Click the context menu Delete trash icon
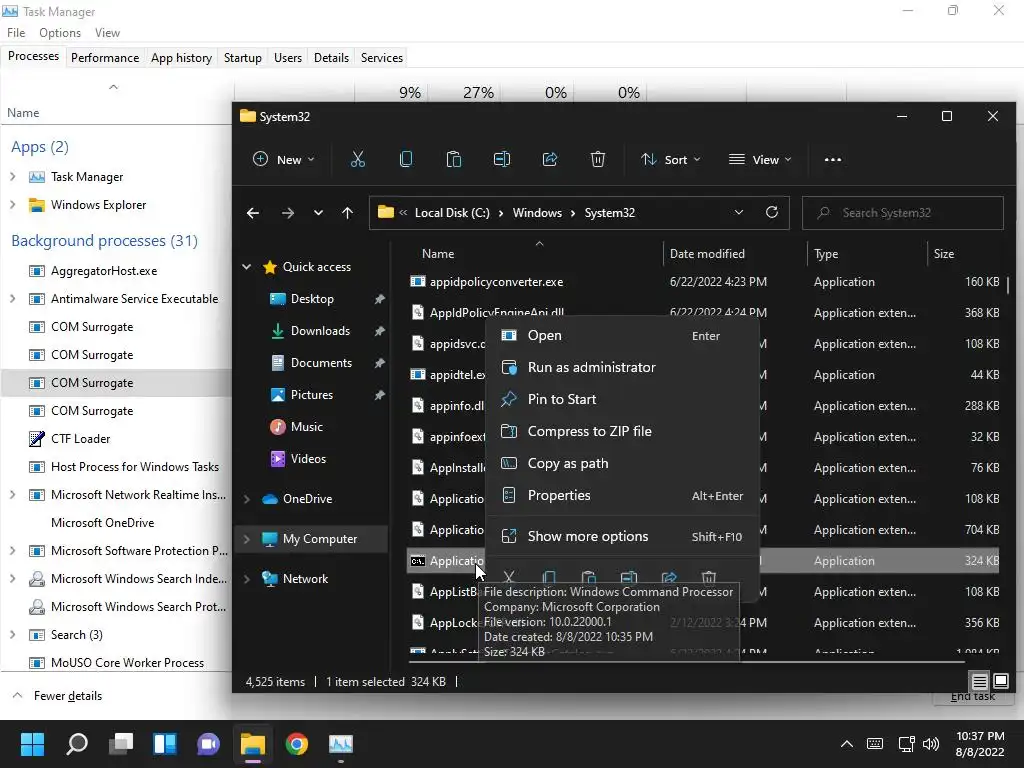The image size is (1024, 768). (x=709, y=577)
